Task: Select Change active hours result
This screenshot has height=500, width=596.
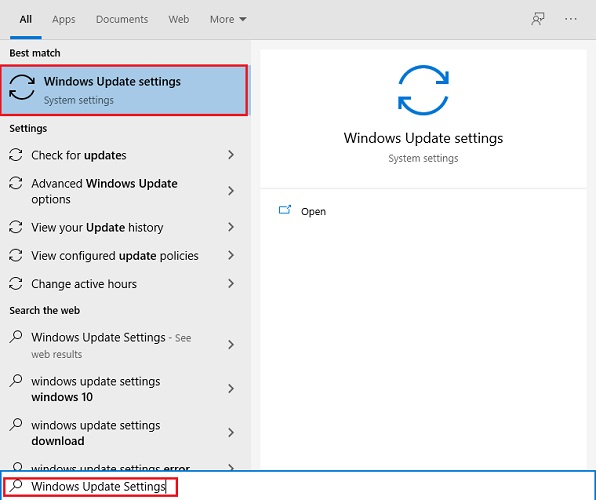Action: [x=124, y=283]
